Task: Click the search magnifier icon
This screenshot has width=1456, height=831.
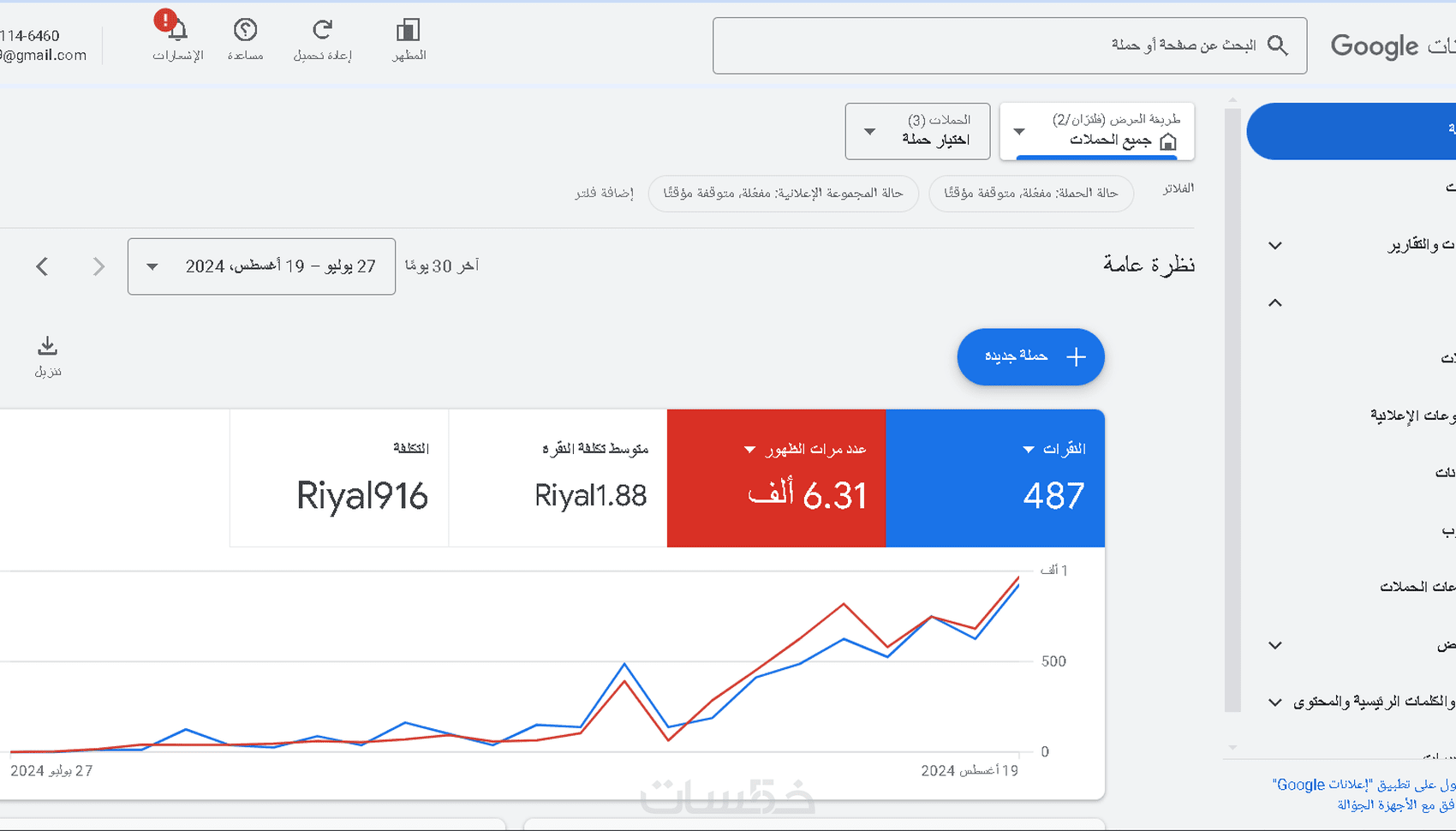Action: 1277,45
